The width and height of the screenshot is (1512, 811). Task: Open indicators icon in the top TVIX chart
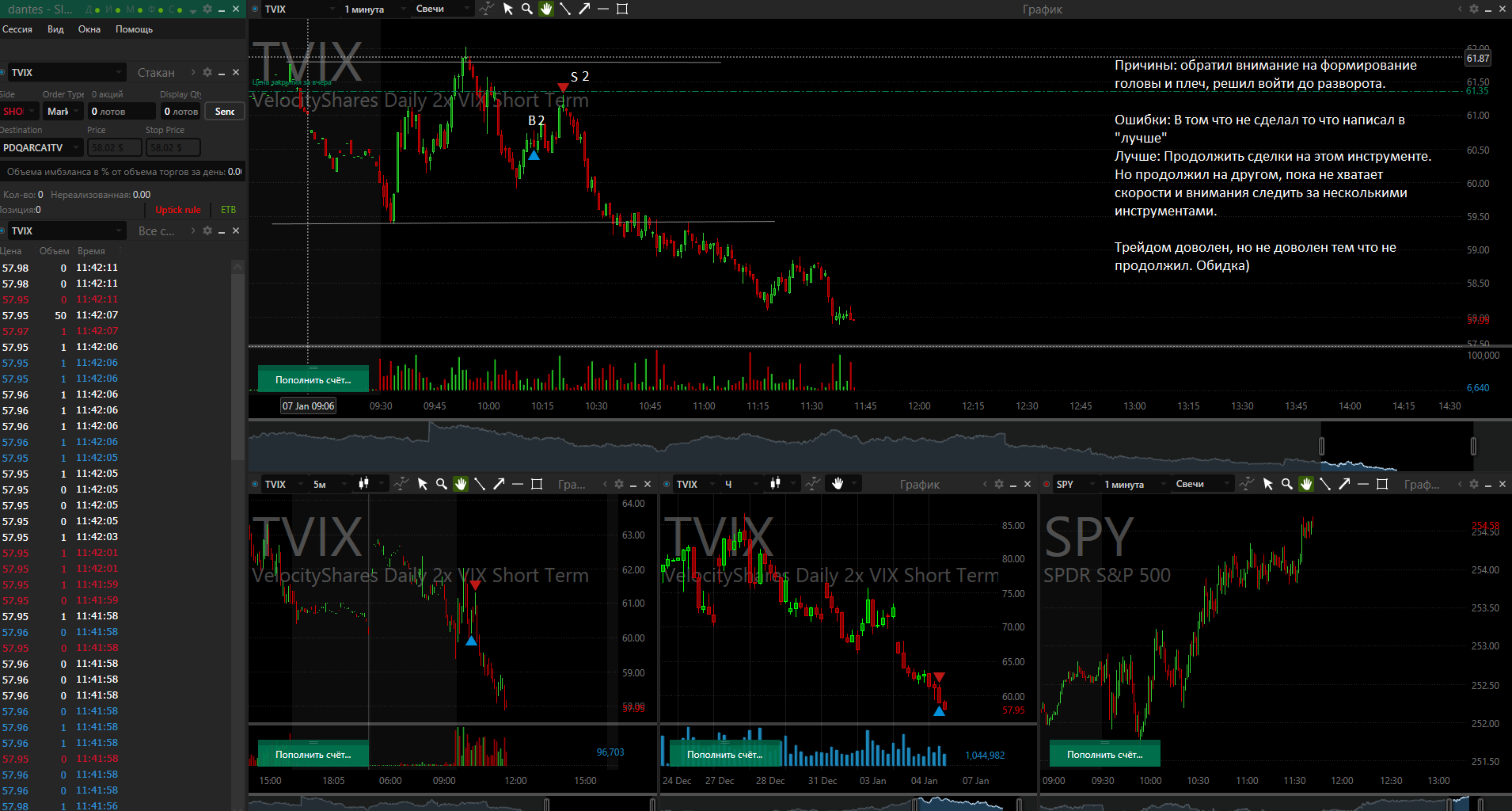[486, 9]
